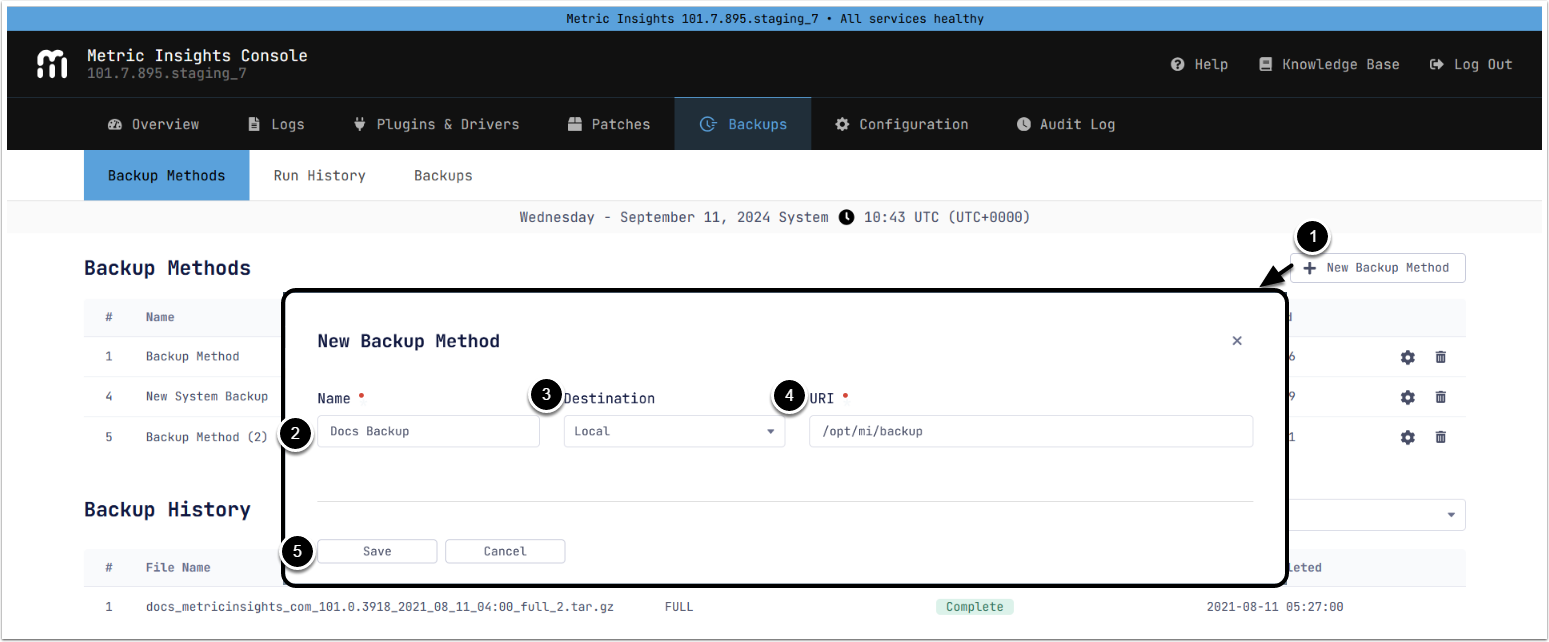The image size is (1549, 642).
Task: Open settings gear for Backup Method row
Action: click(1408, 357)
